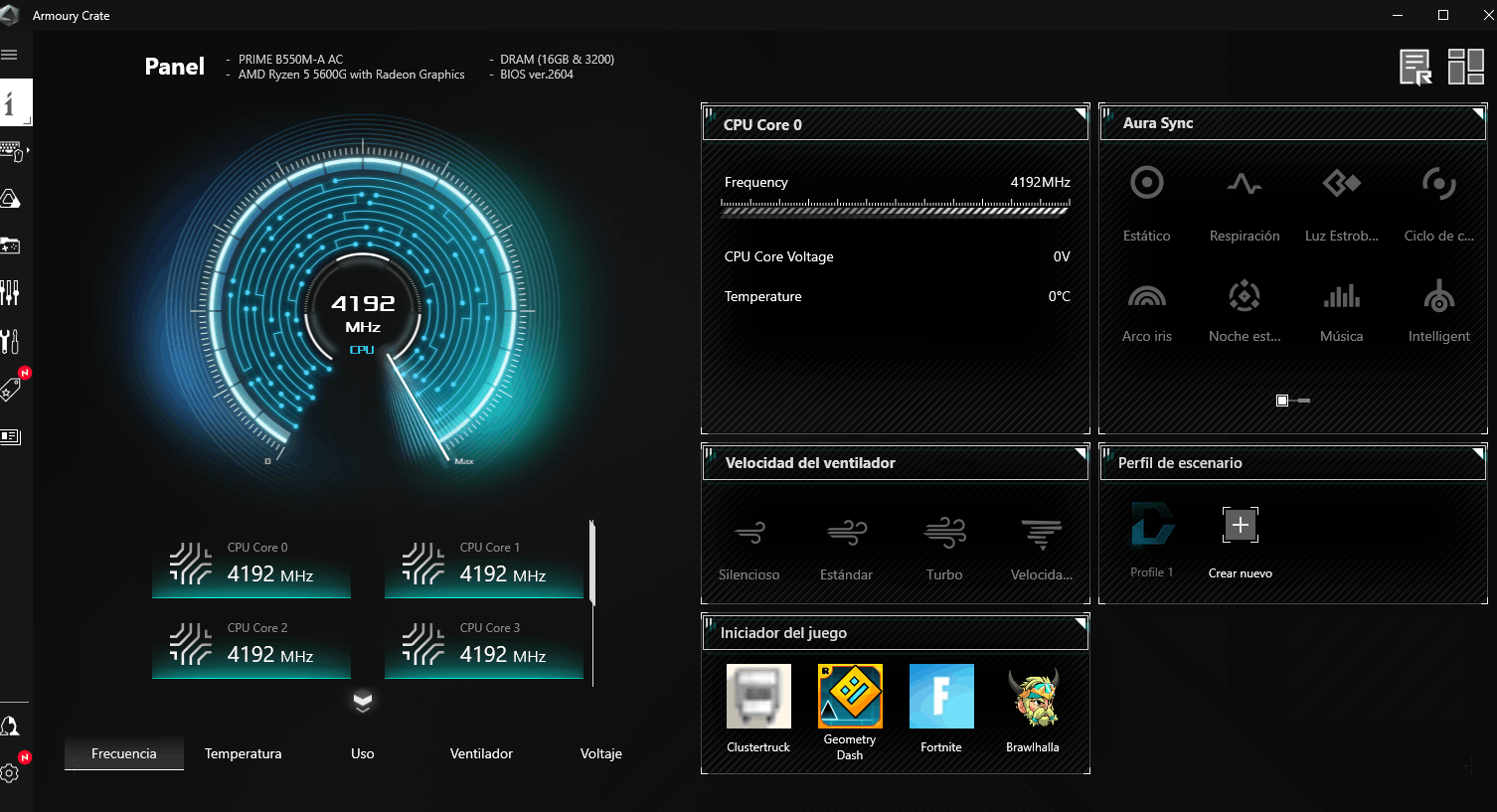Set fan mode to Turbo
The width and height of the screenshot is (1497, 812).
point(943,549)
